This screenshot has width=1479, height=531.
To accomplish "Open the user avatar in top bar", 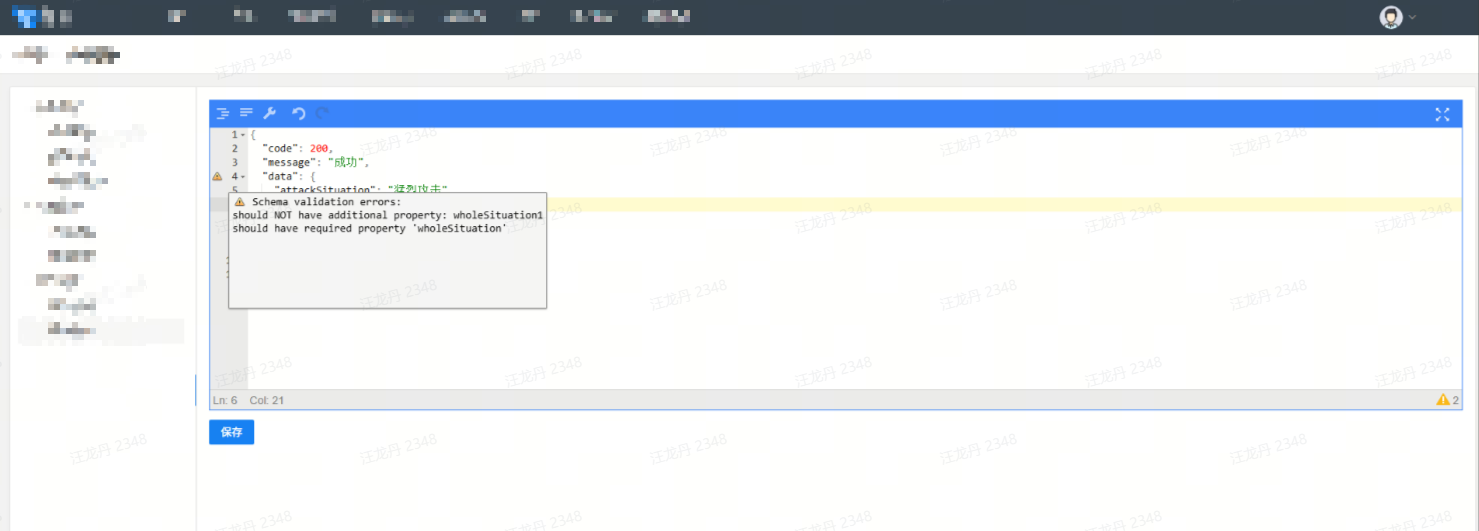I will click(x=1391, y=17).
